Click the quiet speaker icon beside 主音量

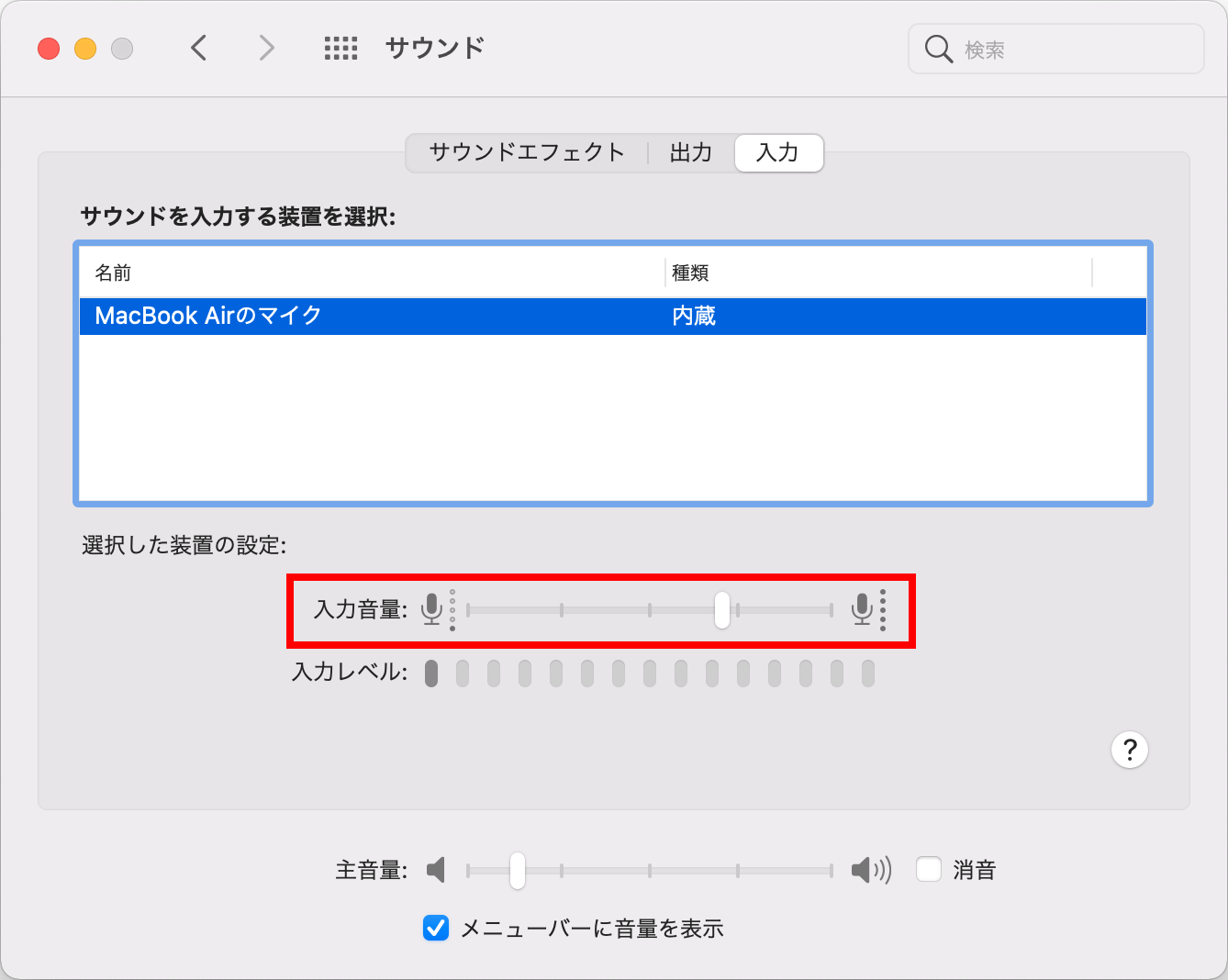pyautogui.click(x=436, y=870)
